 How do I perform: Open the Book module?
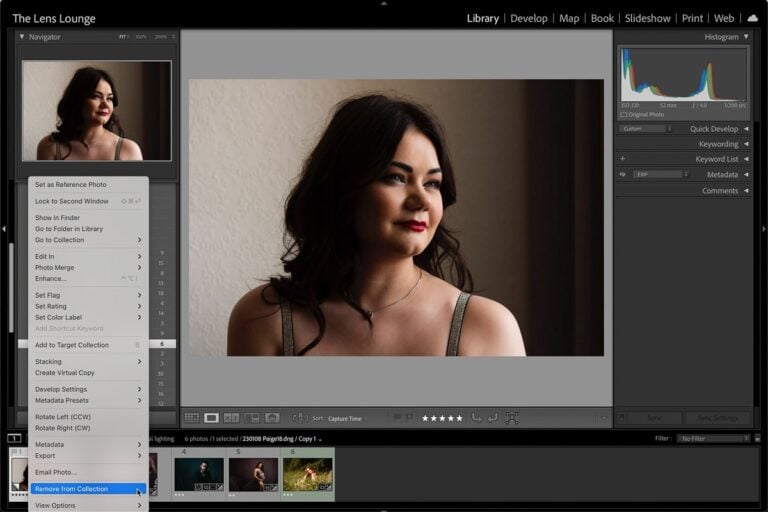click(602, 19)
